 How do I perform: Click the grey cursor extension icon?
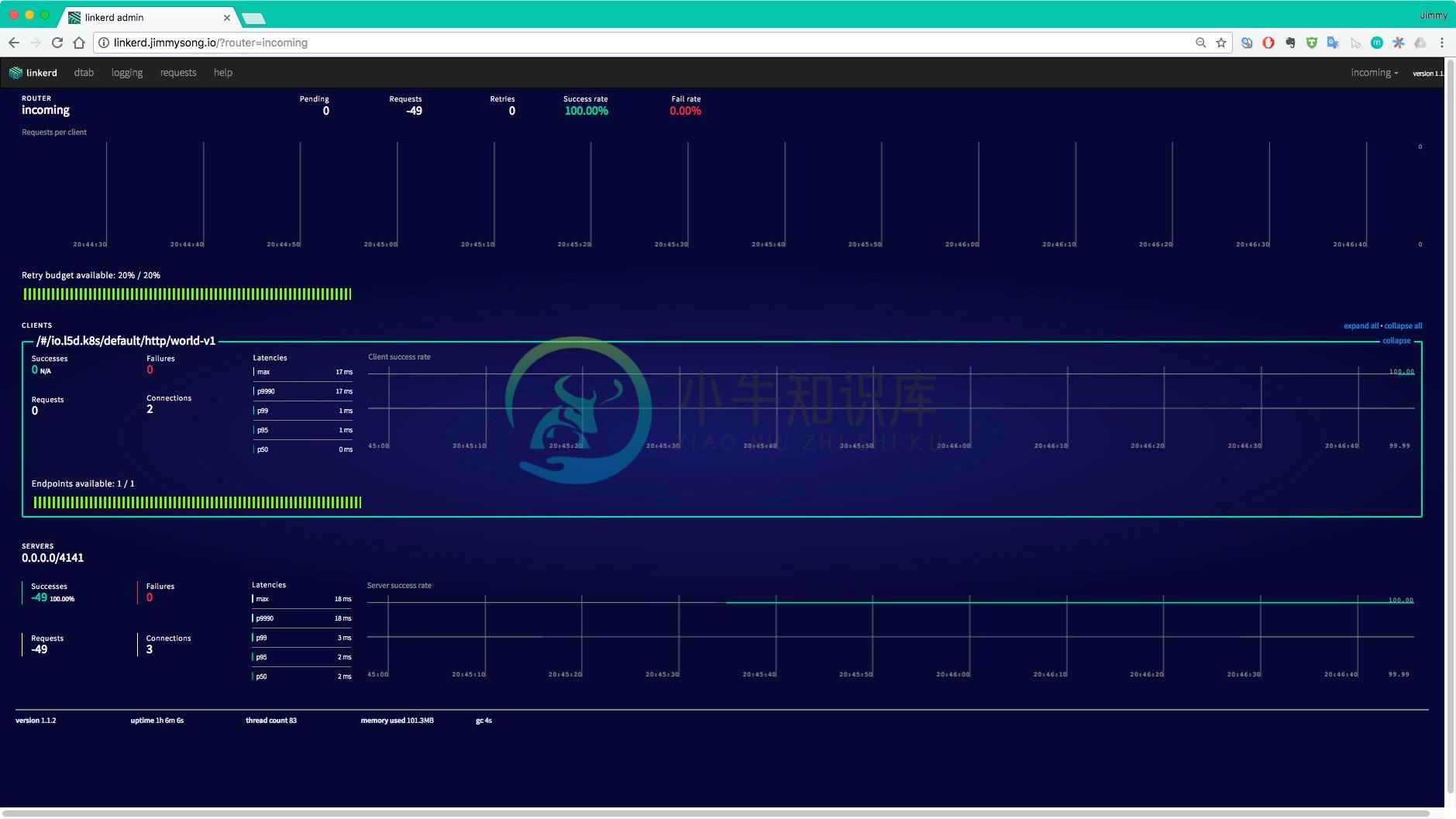coord(1355,43)
